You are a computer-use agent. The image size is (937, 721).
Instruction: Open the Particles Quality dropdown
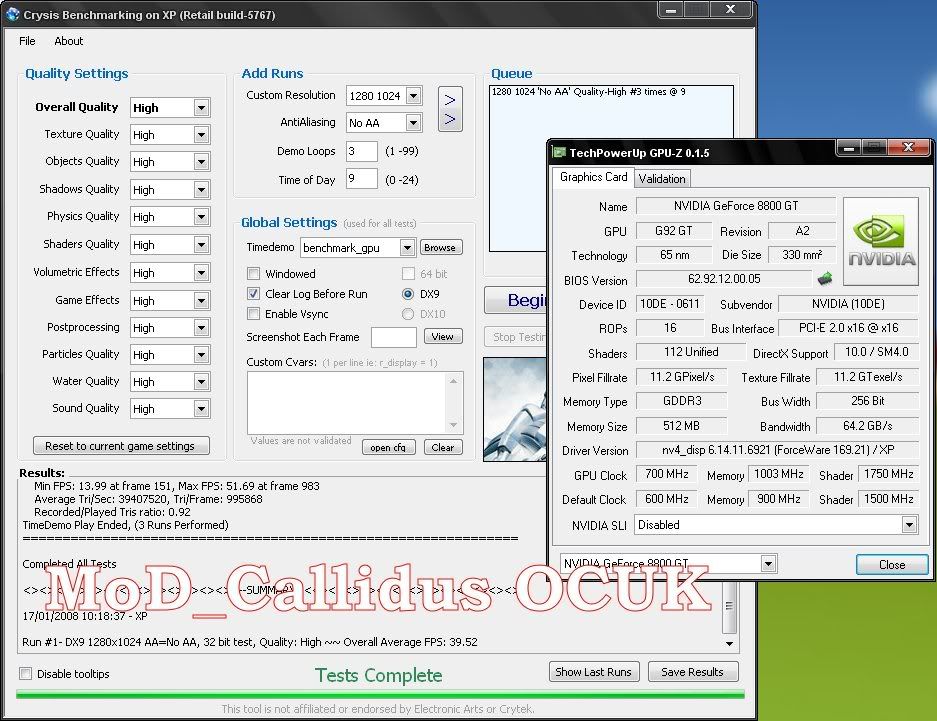(201, 355)
